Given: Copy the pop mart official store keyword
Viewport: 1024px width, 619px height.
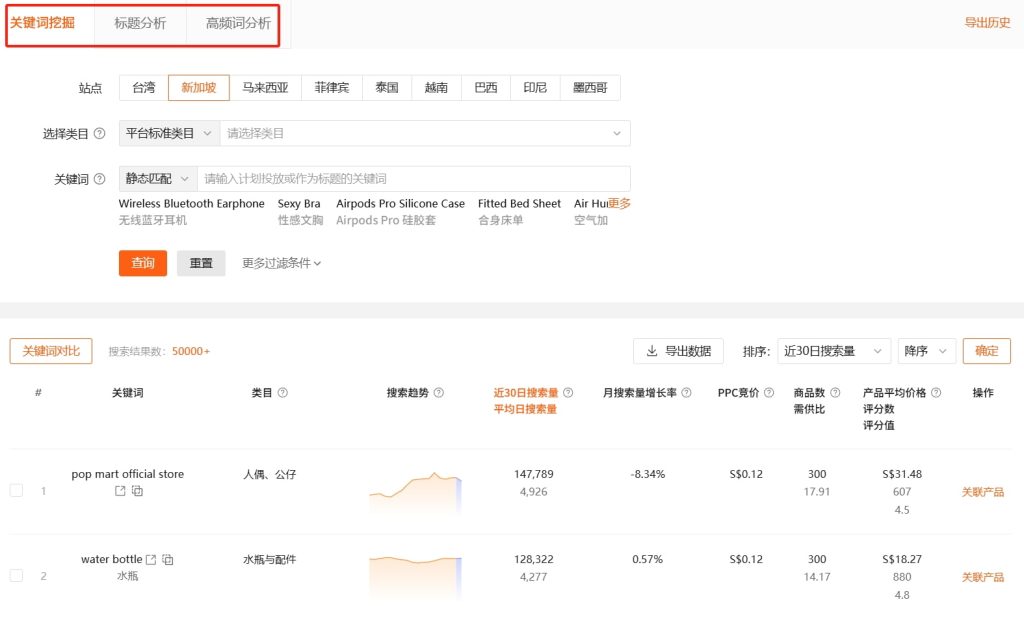Looking at the screenshot, I should (138, 491).
